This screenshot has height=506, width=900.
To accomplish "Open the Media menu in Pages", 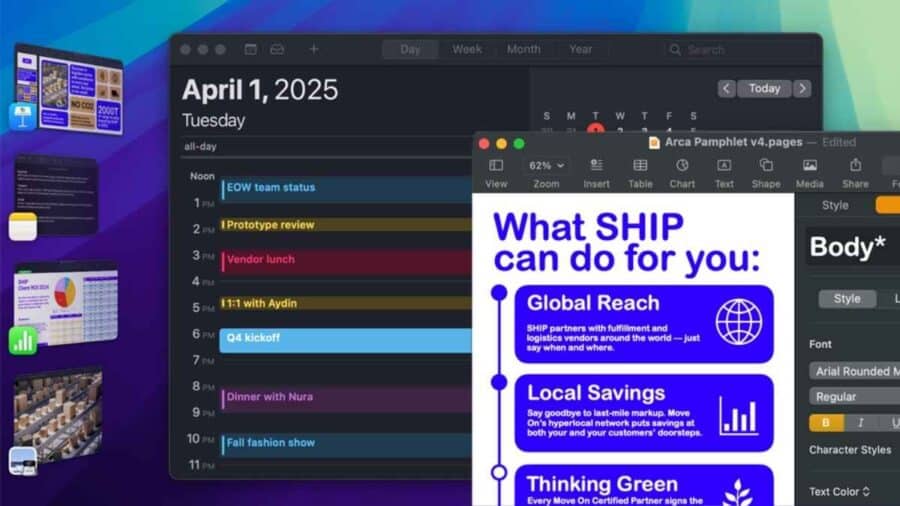I will (x=810, y=166).
